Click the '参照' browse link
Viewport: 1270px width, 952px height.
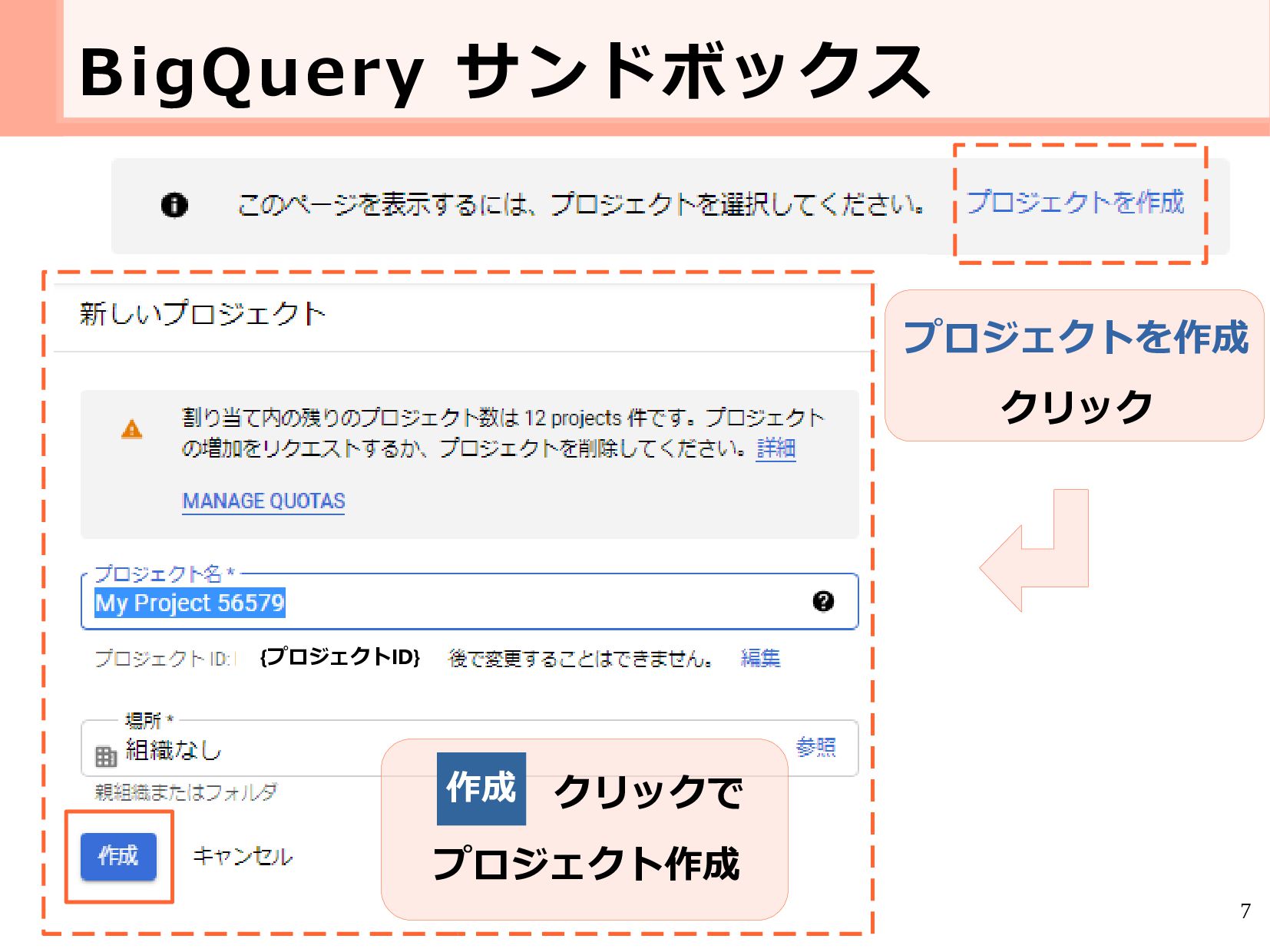click(815, 747)
